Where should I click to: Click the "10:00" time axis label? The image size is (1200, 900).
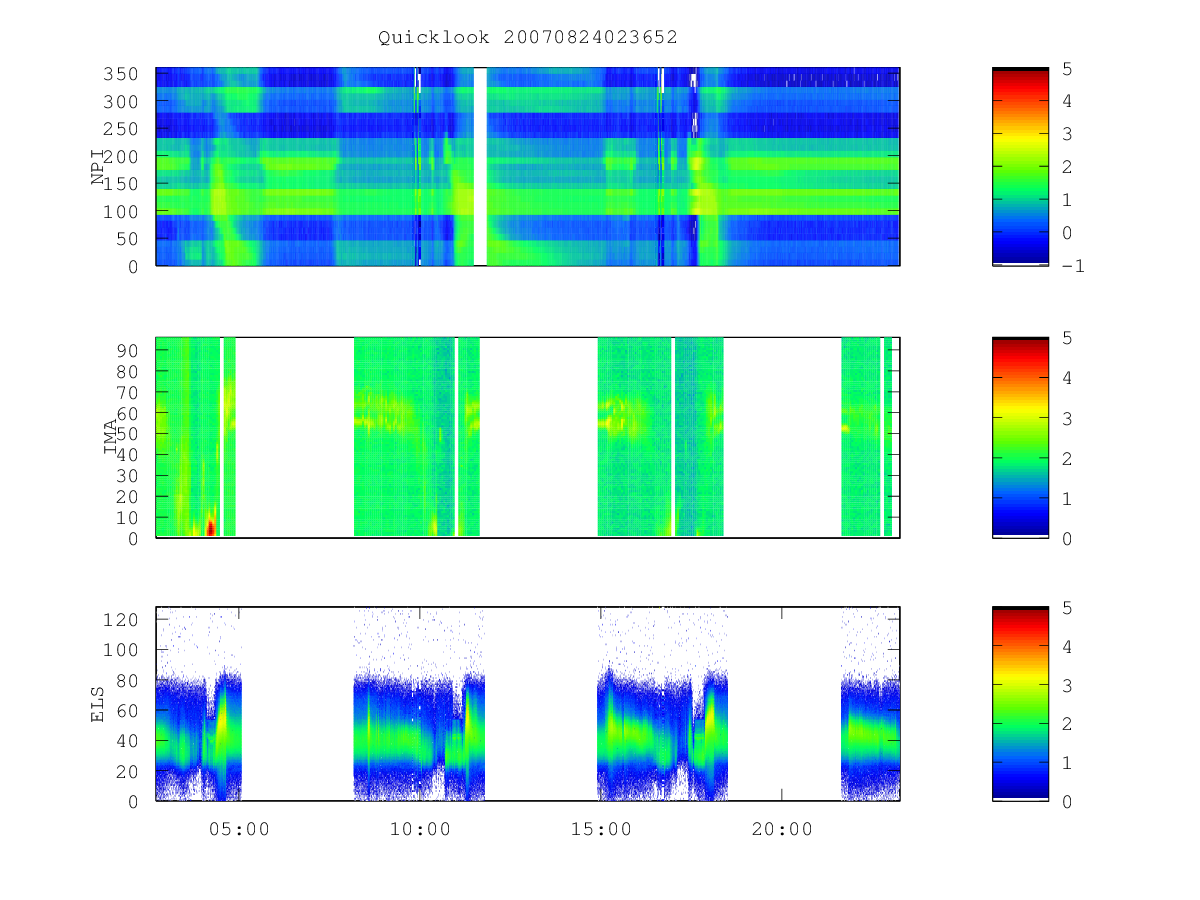pos(419,829)
